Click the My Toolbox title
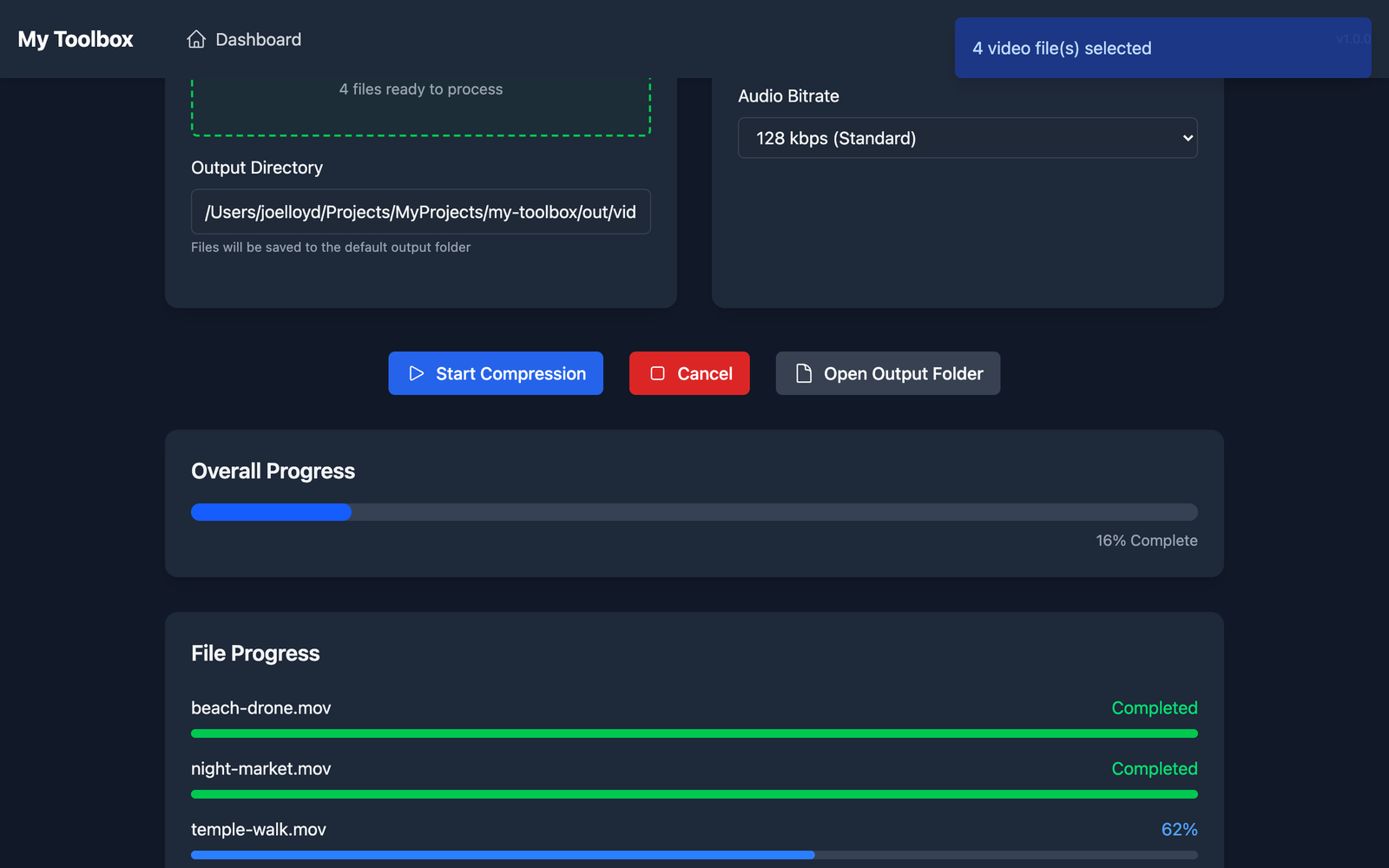 coord(76,39)
